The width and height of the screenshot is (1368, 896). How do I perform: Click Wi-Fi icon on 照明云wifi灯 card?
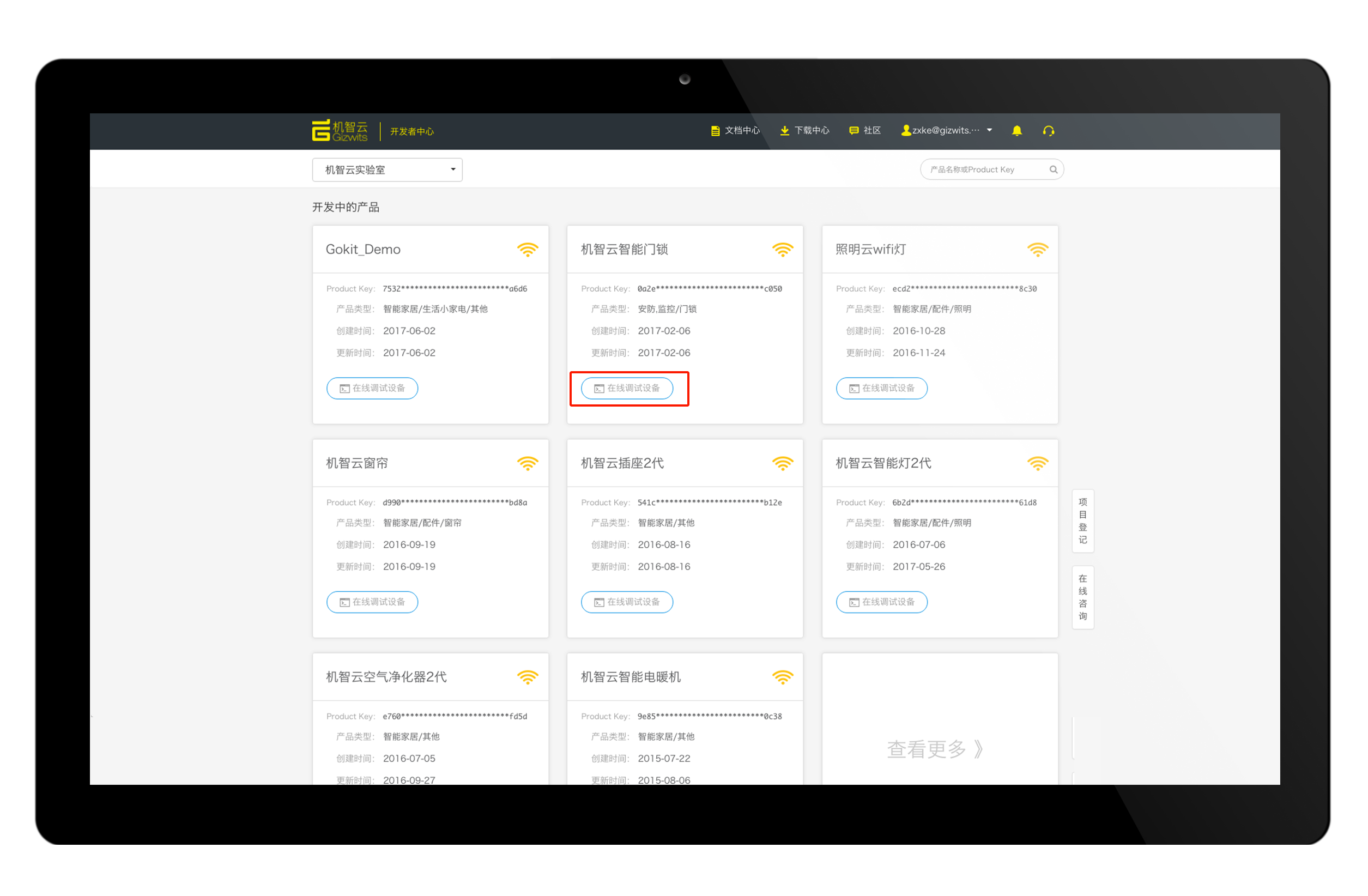coord(1037,250)
